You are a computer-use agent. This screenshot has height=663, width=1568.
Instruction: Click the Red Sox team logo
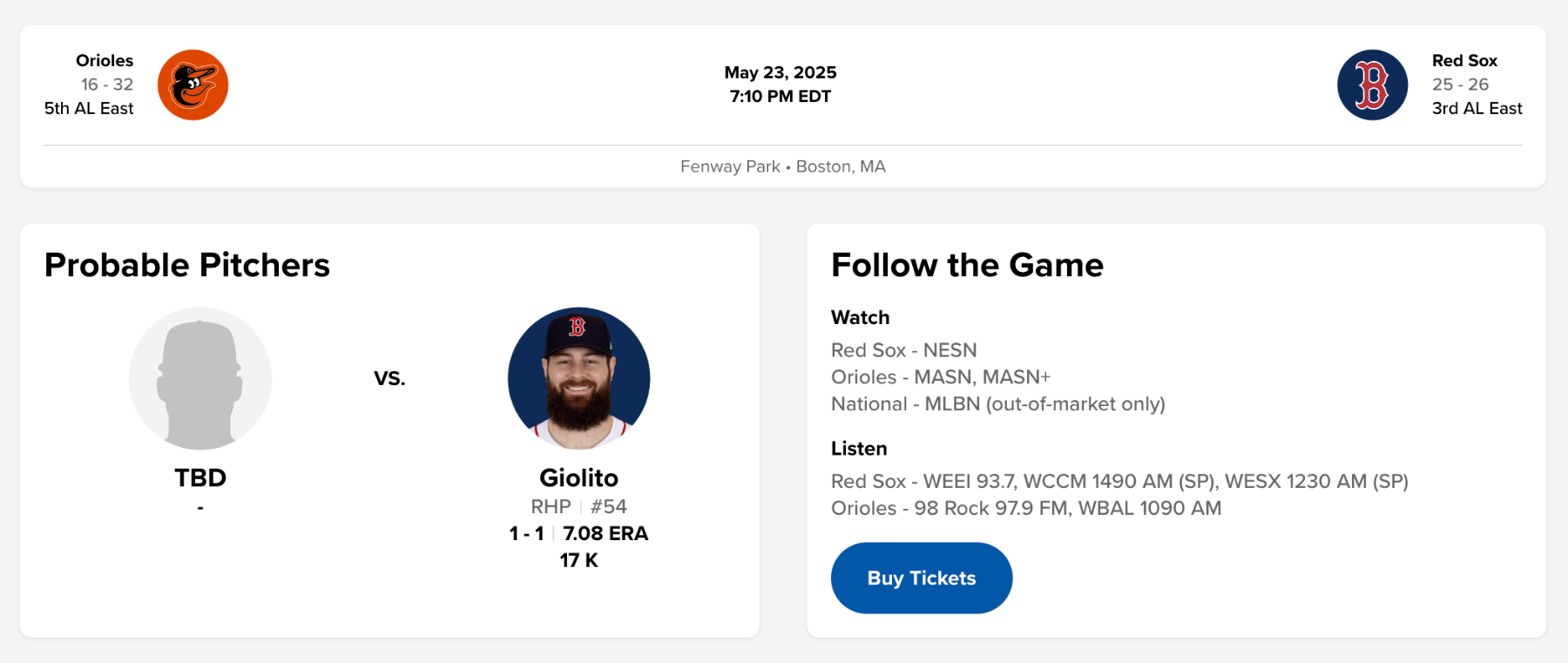point(1372,85)
